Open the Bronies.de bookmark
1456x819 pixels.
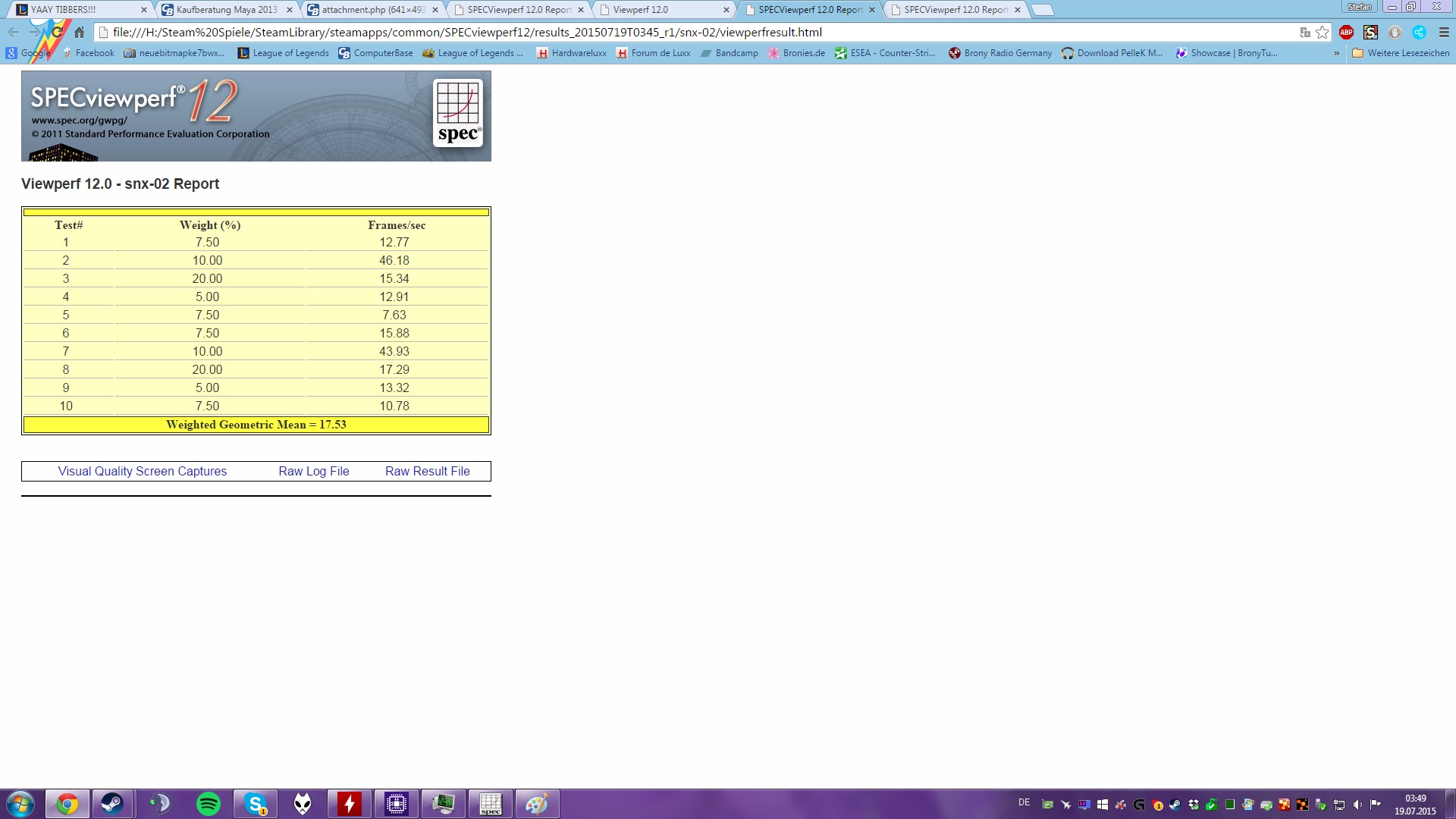point(796,53)
